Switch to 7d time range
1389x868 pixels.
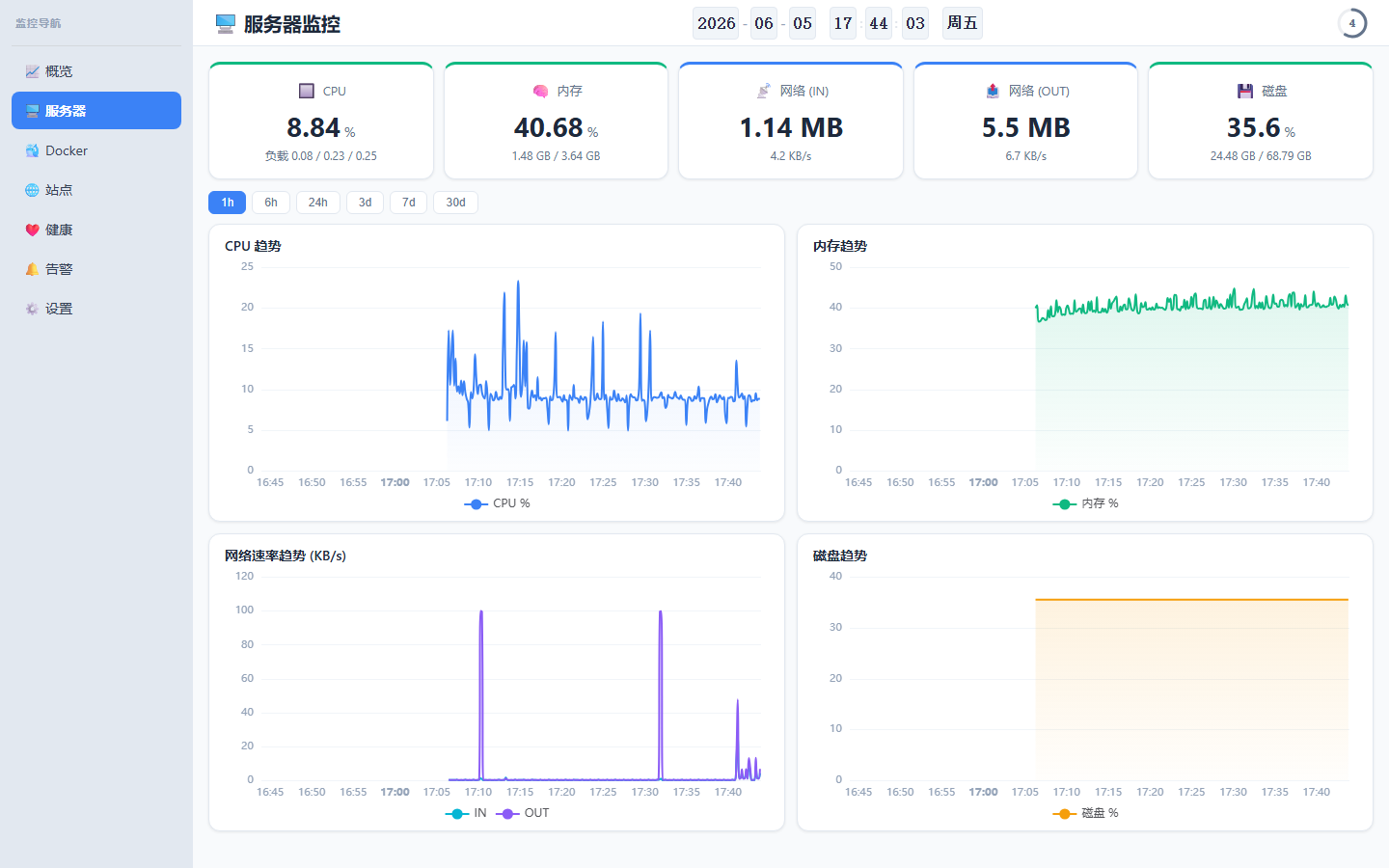point(409,203)
